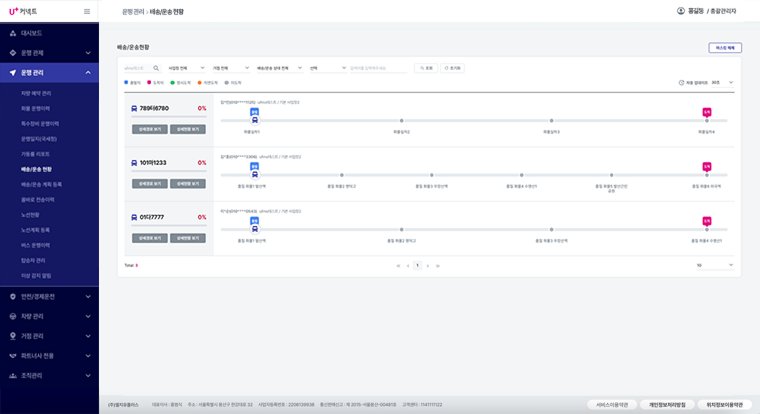Click the 초기화 reset button
Image resolution: width=760 pixels, height=414 pixels.
point(453,68)
